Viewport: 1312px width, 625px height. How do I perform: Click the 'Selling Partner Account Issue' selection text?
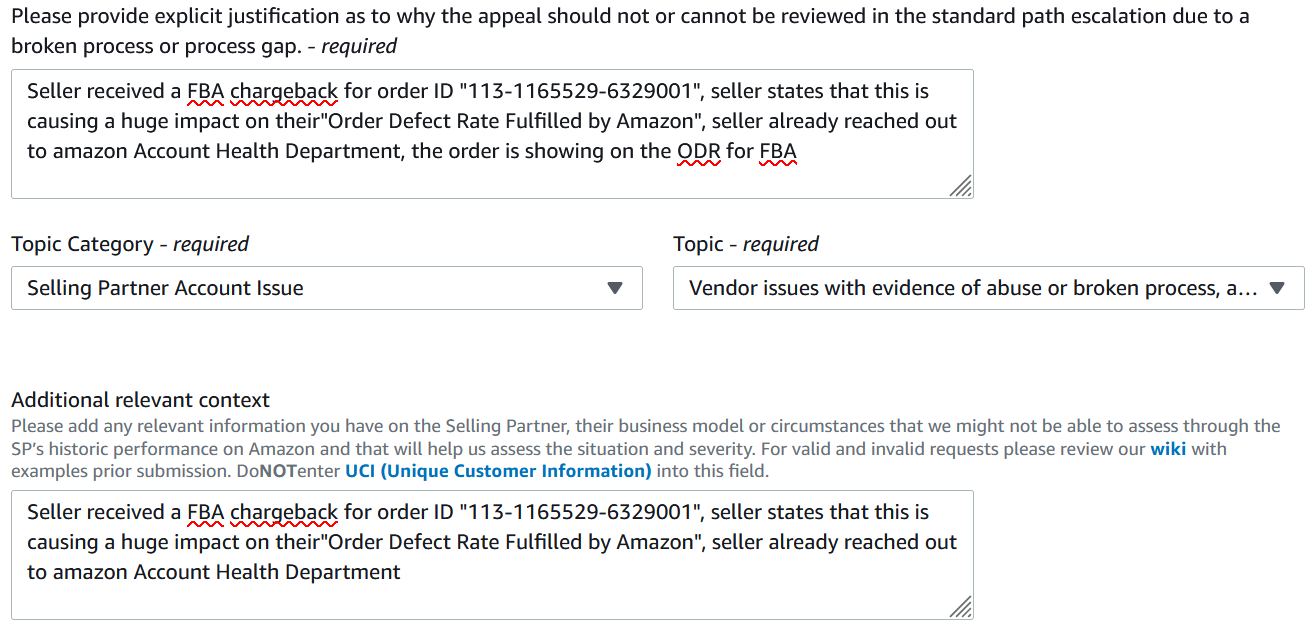point(165,288)
